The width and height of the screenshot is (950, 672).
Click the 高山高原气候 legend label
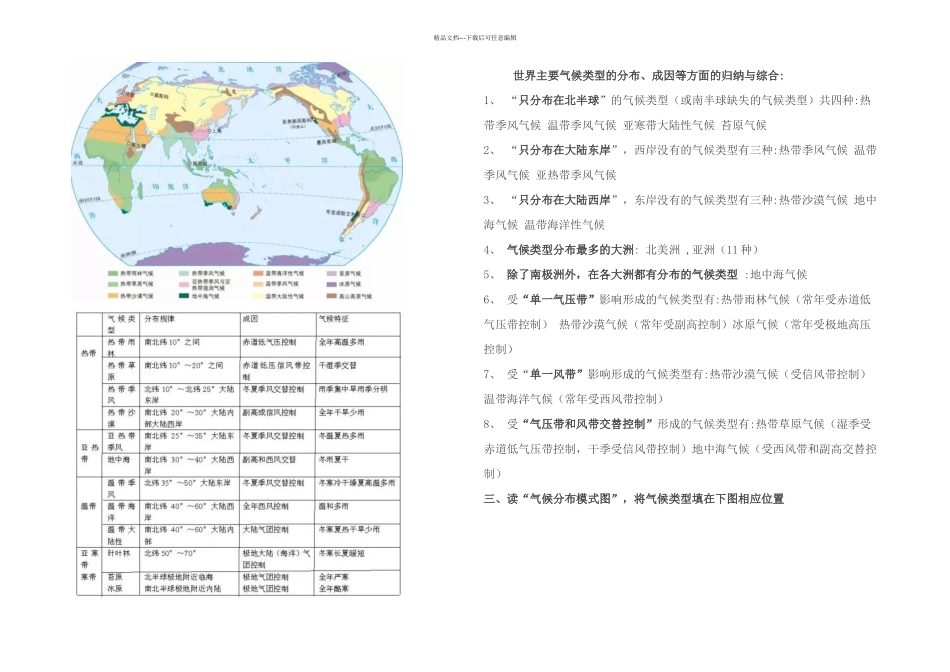pos(356,296)
